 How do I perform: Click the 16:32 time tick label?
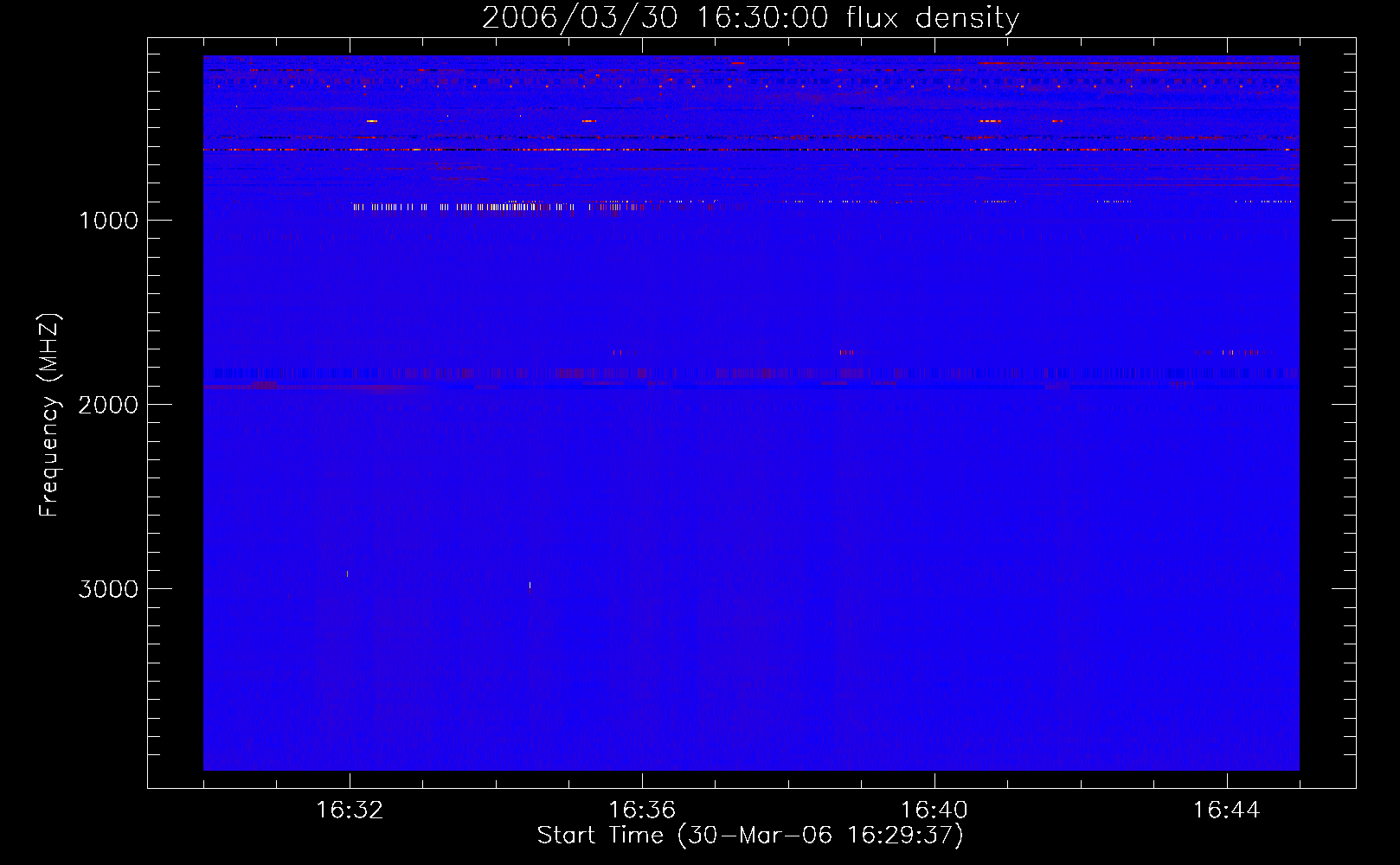350,811
